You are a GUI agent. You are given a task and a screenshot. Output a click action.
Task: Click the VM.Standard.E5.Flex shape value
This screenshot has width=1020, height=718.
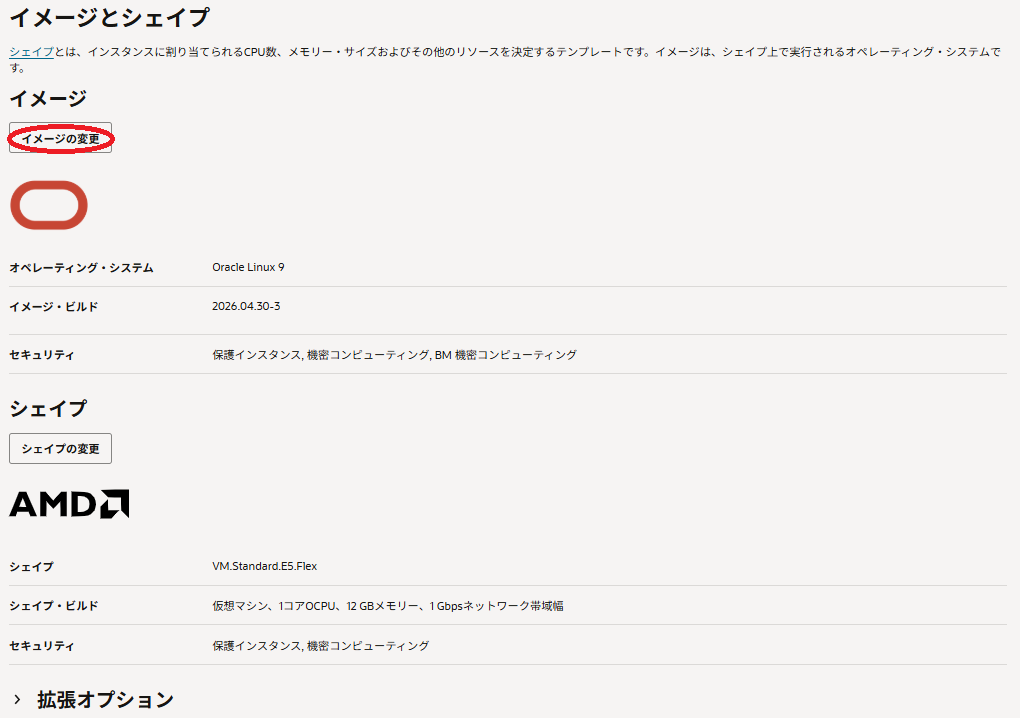point(265,566)
